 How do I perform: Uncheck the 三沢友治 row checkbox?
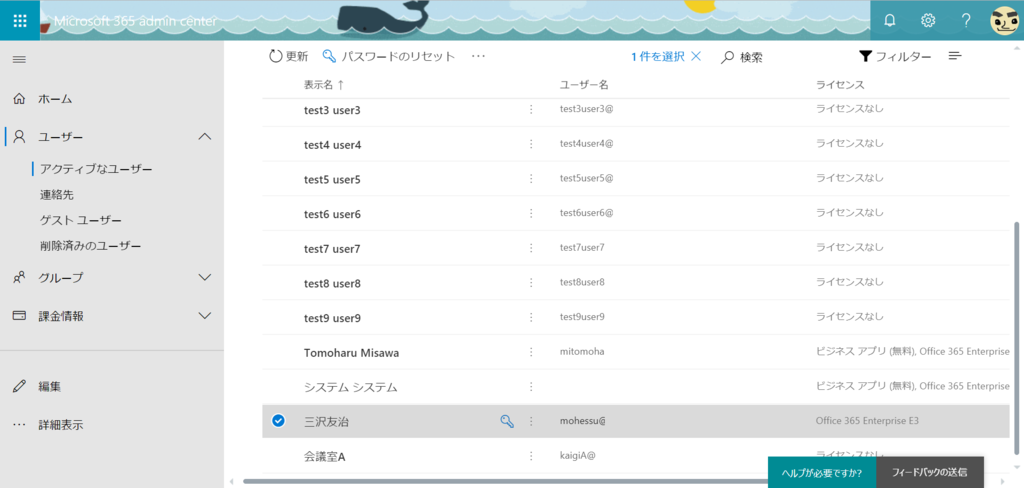pos(278,421)
